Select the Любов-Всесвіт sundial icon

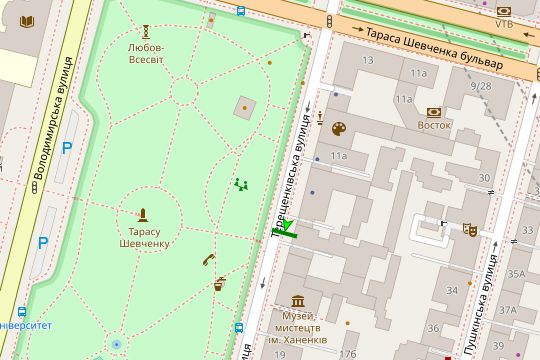pyautogui.click(x=146, y=31)
